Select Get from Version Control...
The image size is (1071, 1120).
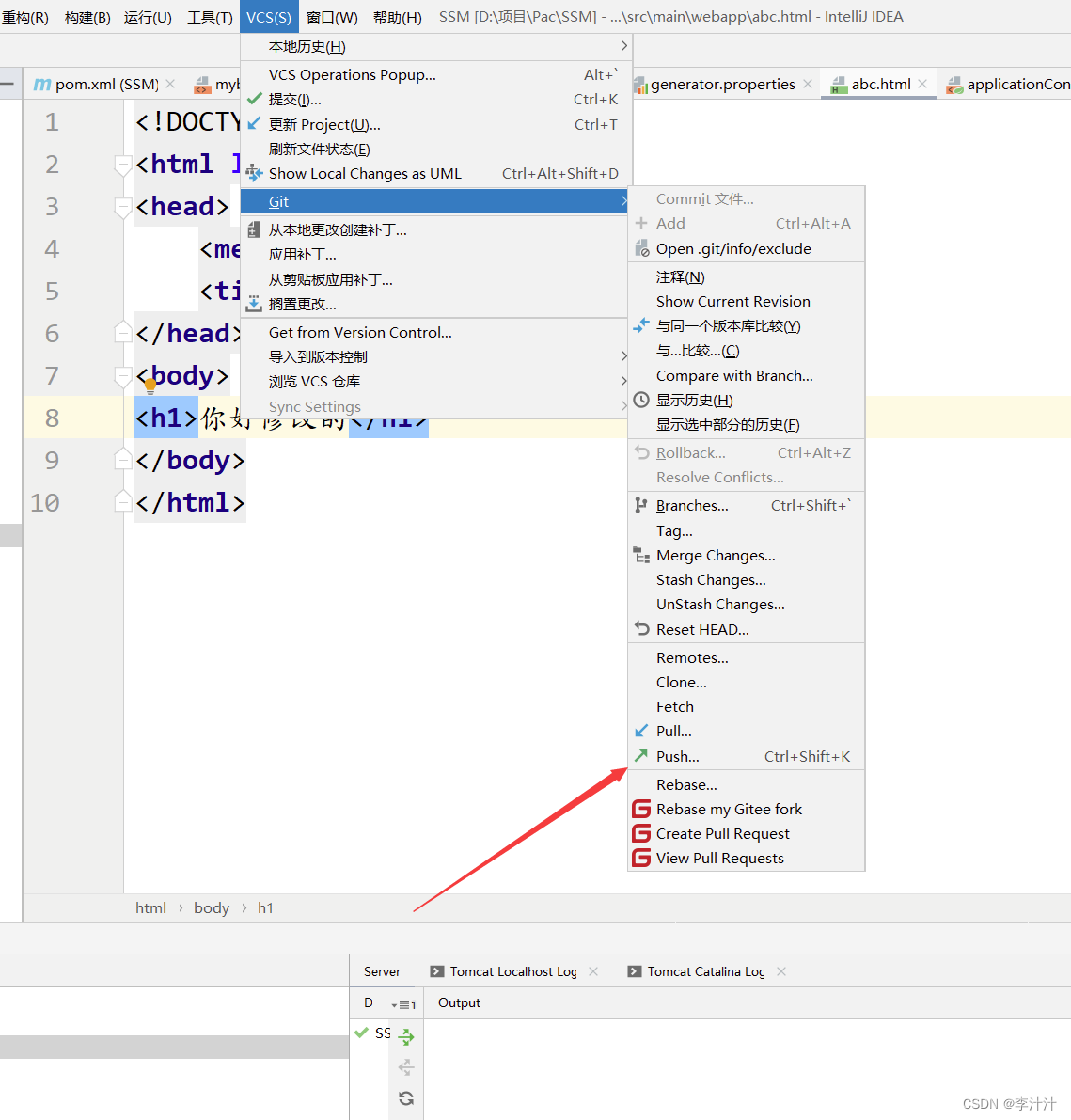pyautogui.click(x=436, y=332)
